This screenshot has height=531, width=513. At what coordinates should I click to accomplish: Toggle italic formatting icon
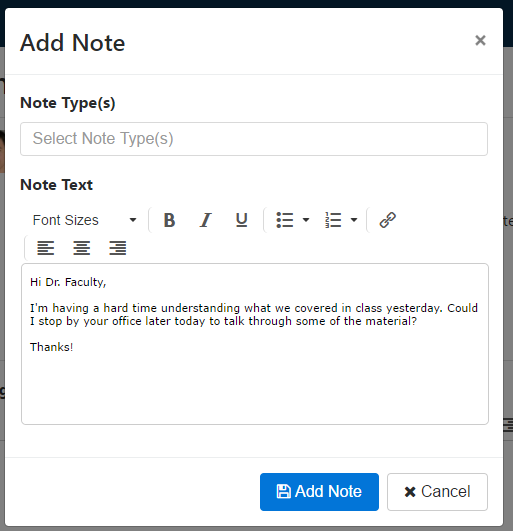pyautogui.click(x=205, y=220)
